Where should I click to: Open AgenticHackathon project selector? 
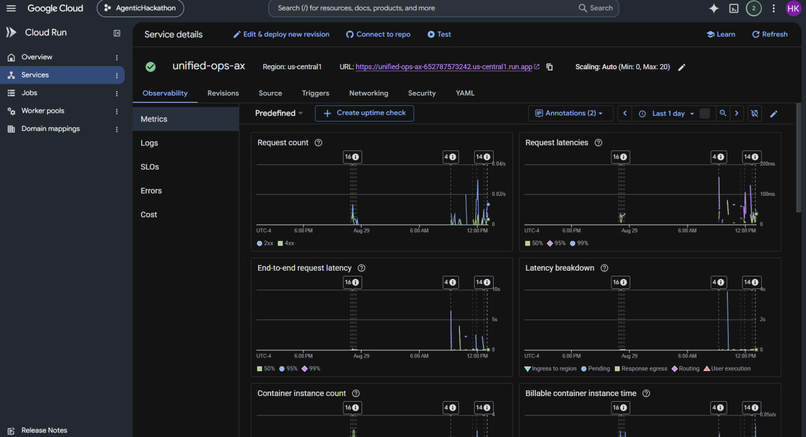[x=140, y=8]
